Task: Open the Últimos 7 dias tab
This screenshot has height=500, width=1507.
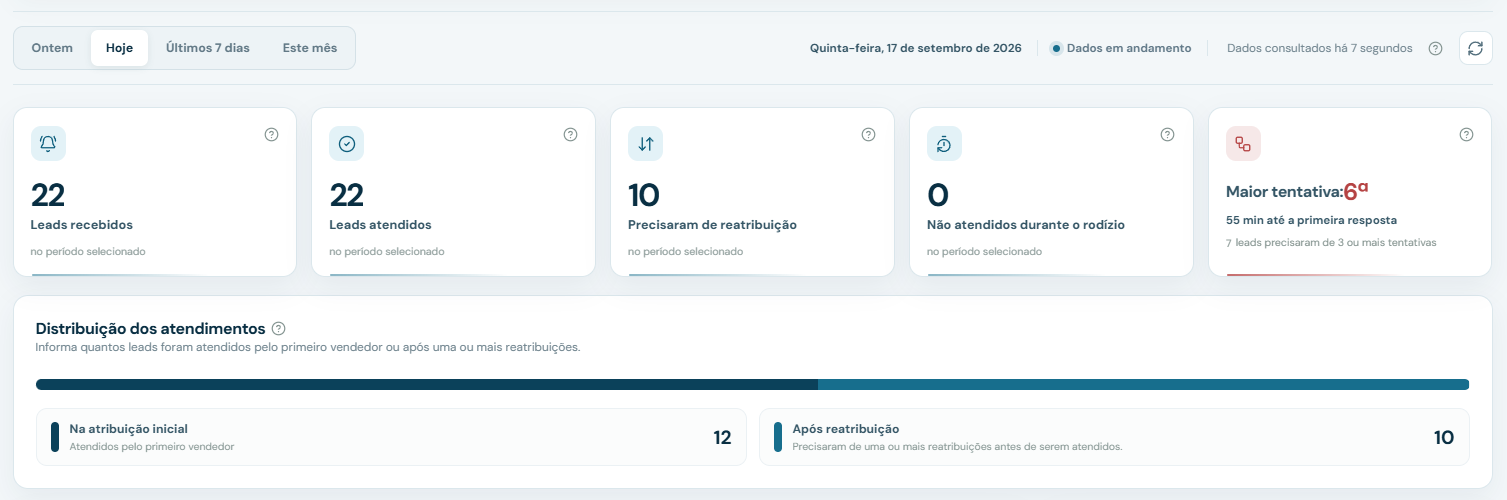Action: (208, 48)
